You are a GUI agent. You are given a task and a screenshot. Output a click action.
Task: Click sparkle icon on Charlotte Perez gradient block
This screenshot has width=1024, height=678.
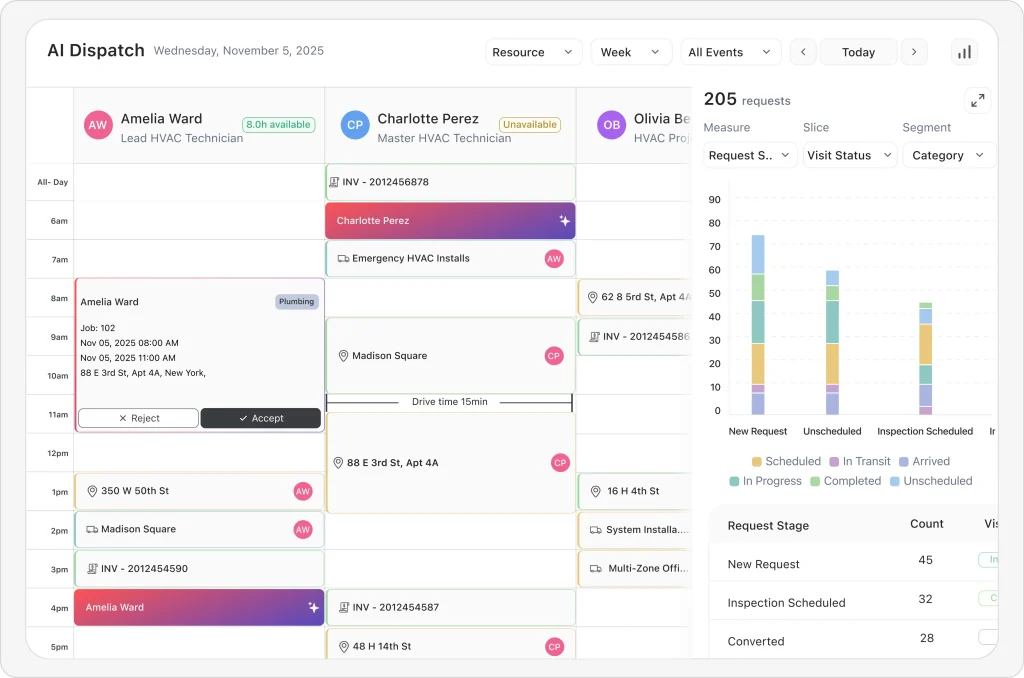564,221
